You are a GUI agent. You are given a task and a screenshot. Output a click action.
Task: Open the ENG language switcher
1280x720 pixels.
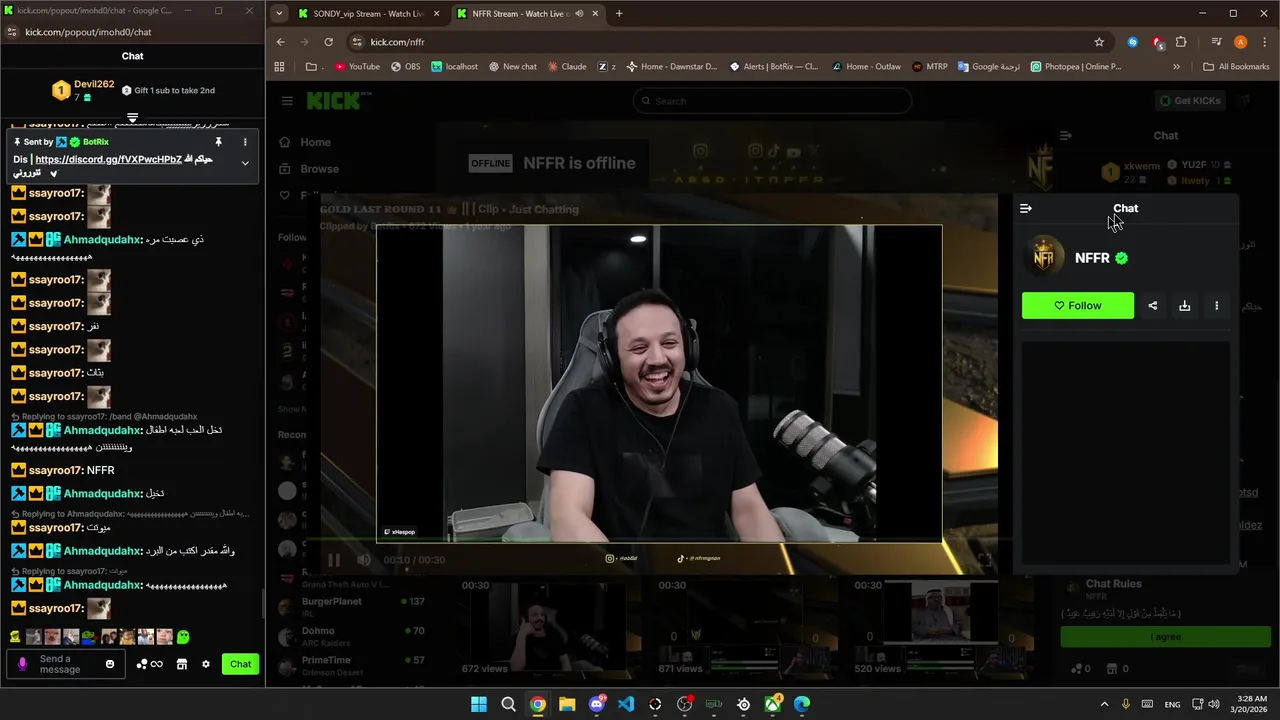pyautogui.click(x=1172, y=704)
